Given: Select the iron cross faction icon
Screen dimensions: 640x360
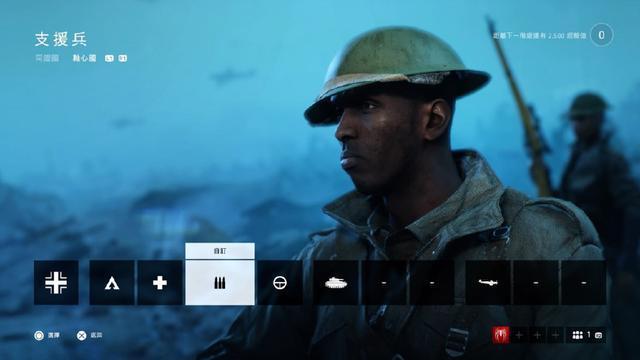Looking at the screenshot, I should coord(56,282).
